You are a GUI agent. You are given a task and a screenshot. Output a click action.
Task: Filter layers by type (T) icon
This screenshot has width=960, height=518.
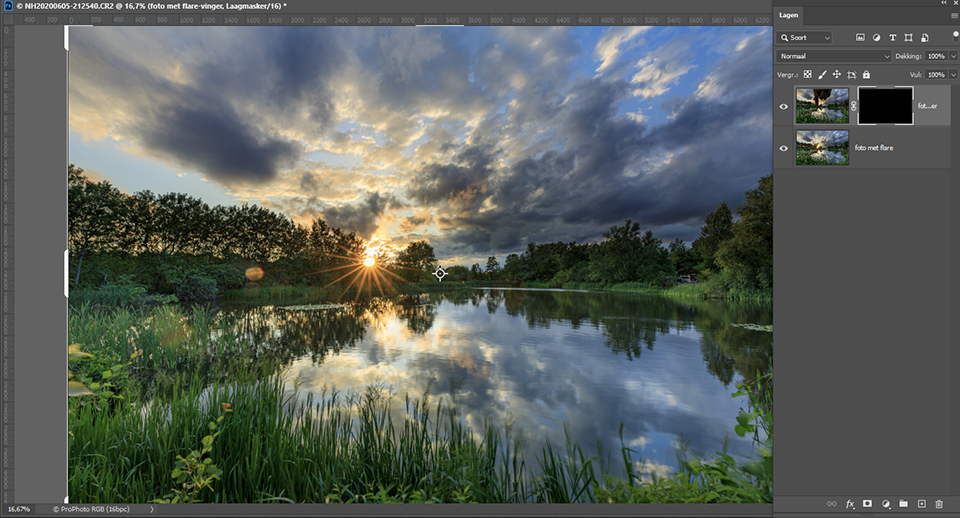pos(893,37)
